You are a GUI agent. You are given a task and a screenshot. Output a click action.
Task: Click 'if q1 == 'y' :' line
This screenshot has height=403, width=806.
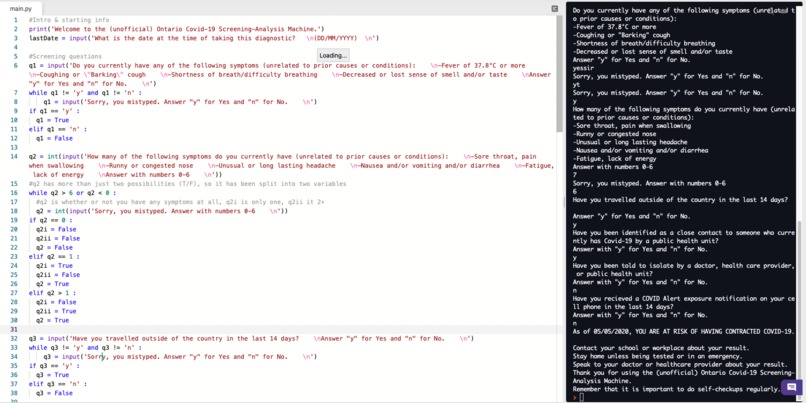point(54,111)
